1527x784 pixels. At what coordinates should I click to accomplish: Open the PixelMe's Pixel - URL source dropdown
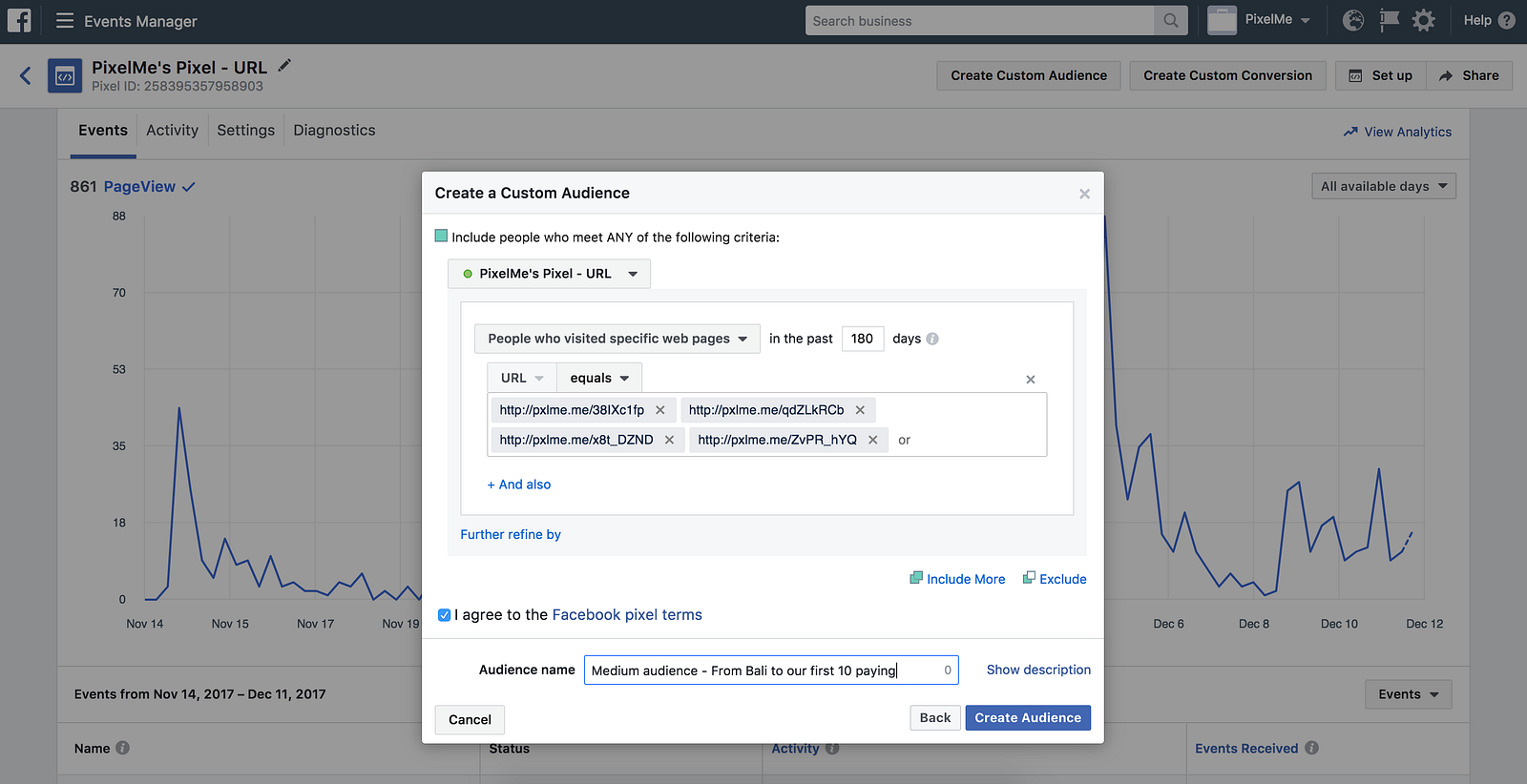tap(549, 274)
